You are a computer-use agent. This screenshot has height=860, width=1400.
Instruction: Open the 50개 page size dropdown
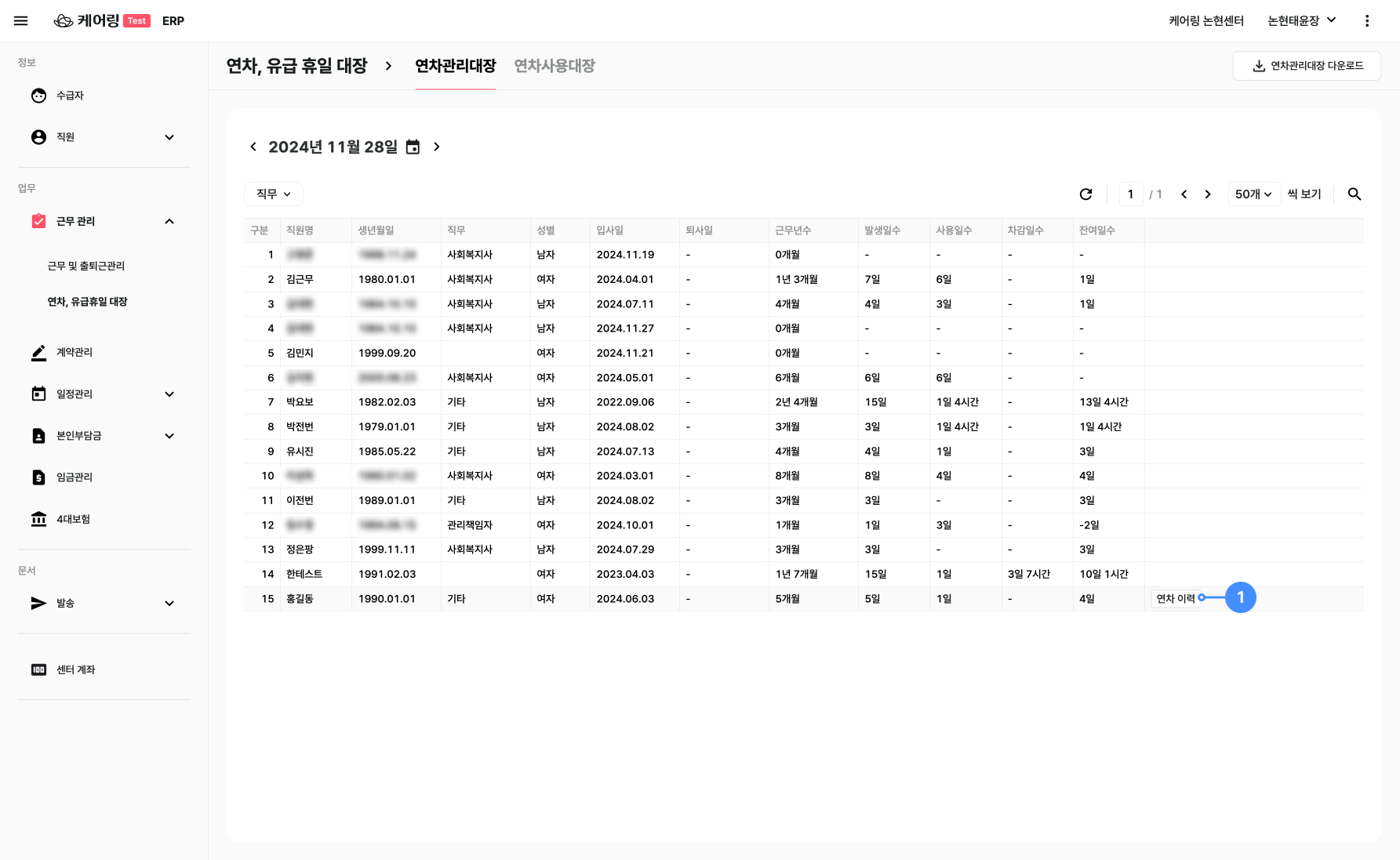click(1253, 194)
